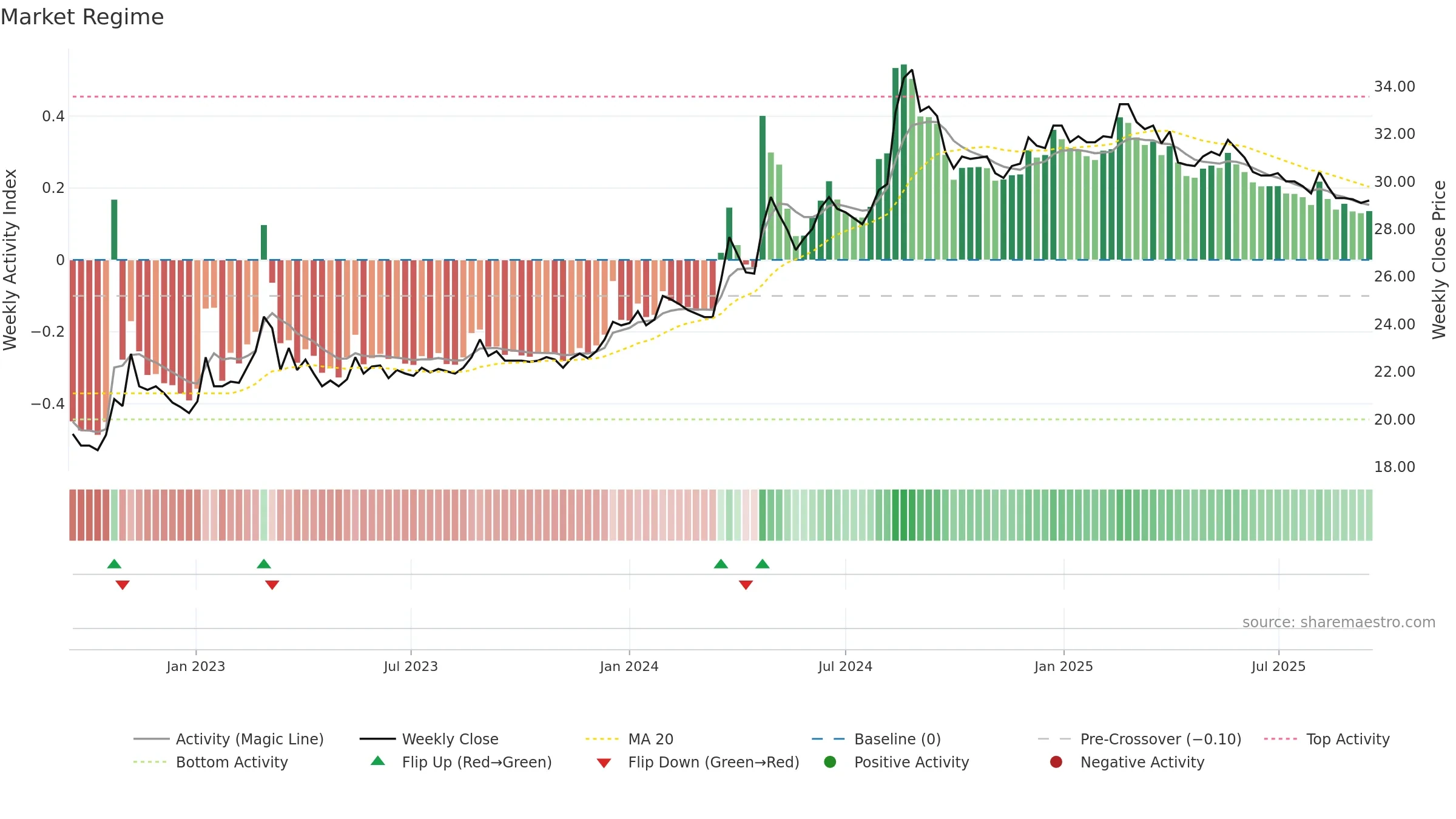Click the 34.00 price tick label

[1395, 87]
